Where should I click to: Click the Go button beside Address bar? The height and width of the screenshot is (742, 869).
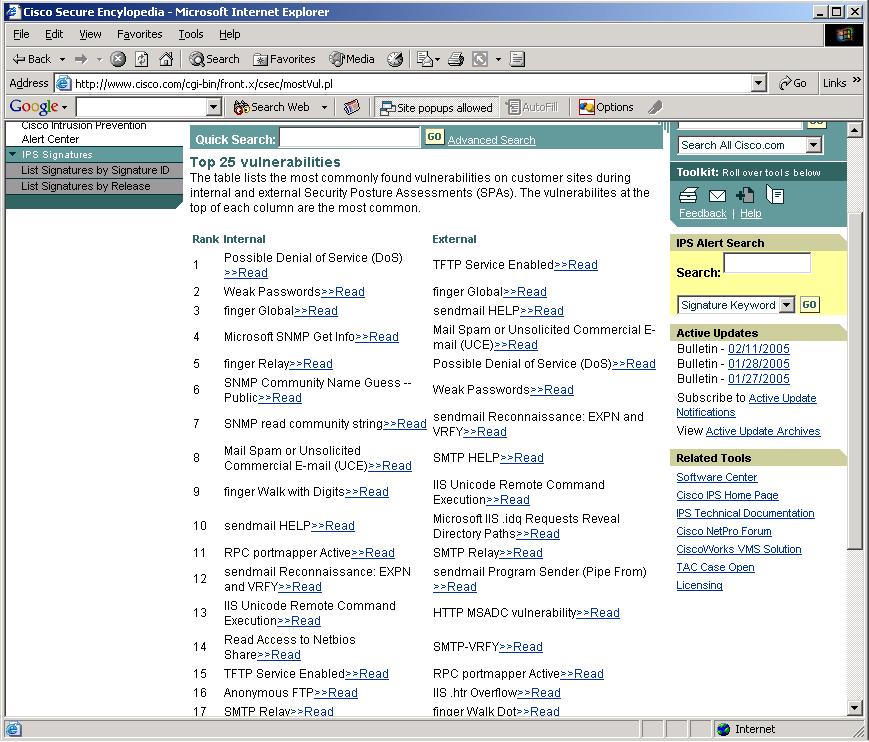click(x=793, y=83)
